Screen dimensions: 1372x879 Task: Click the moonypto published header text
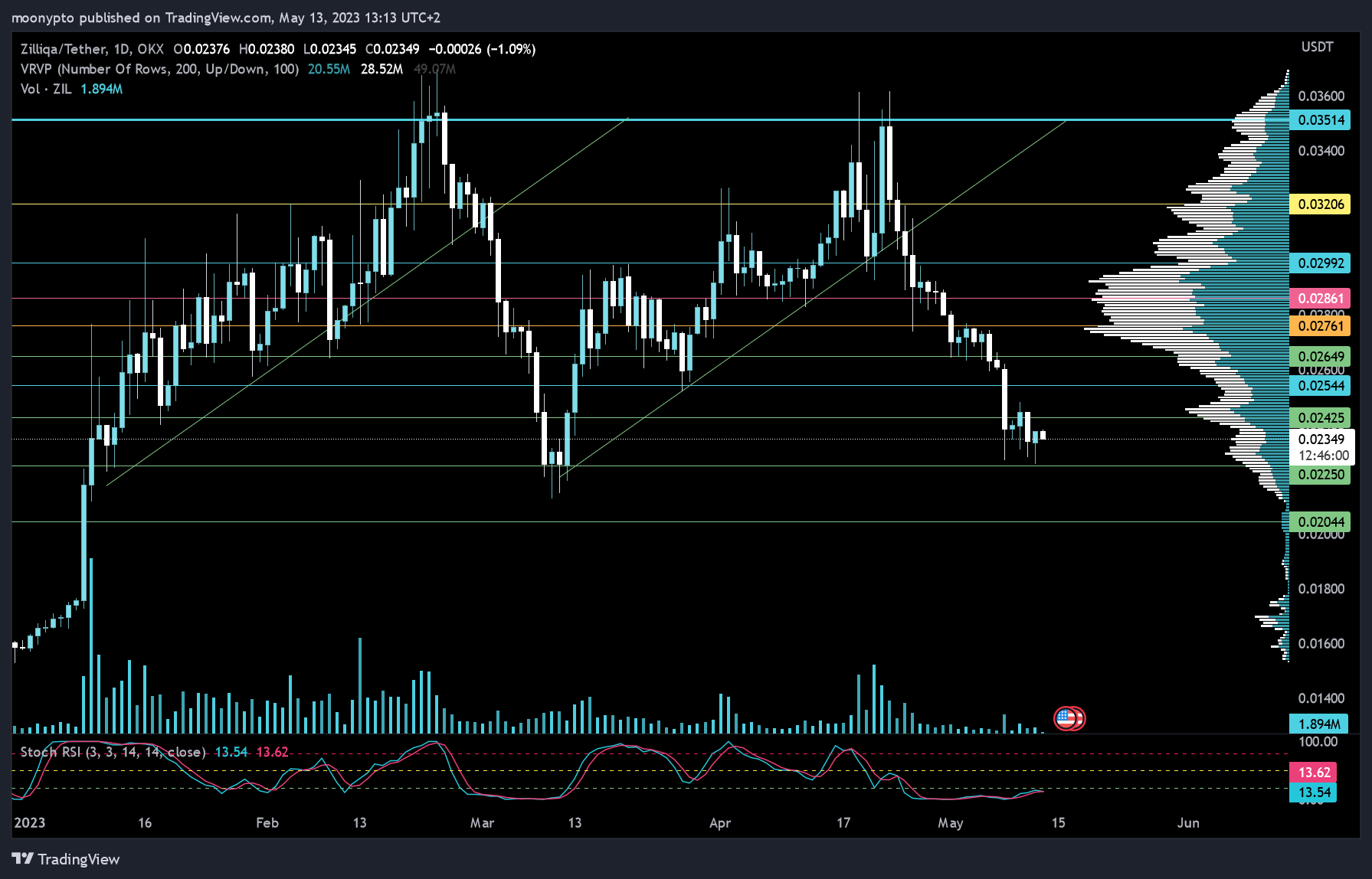(x=226, y=17)
